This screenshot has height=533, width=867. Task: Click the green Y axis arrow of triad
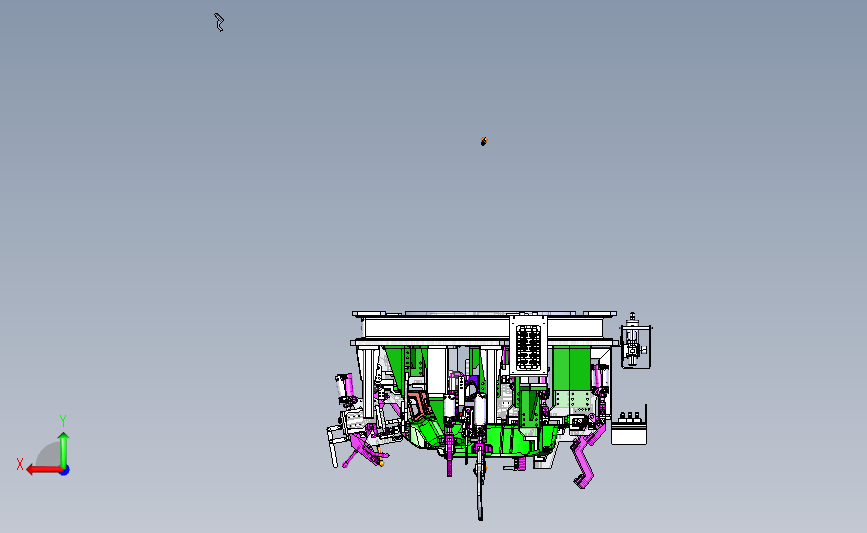64,450
